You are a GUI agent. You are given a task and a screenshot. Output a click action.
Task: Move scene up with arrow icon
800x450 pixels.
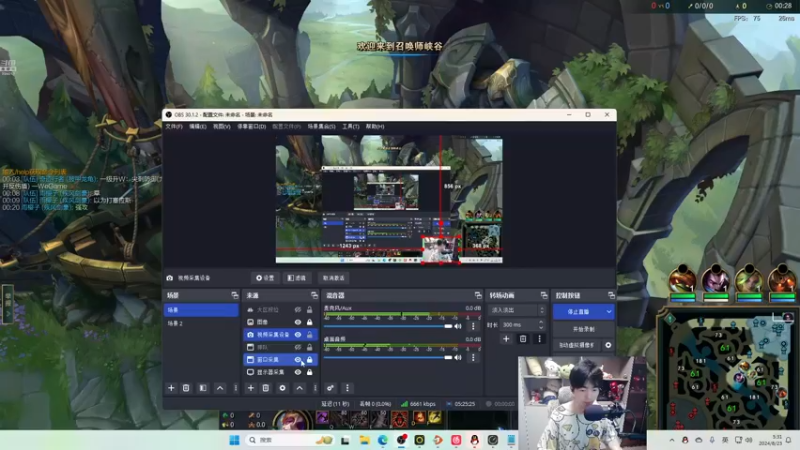[220, 388]
